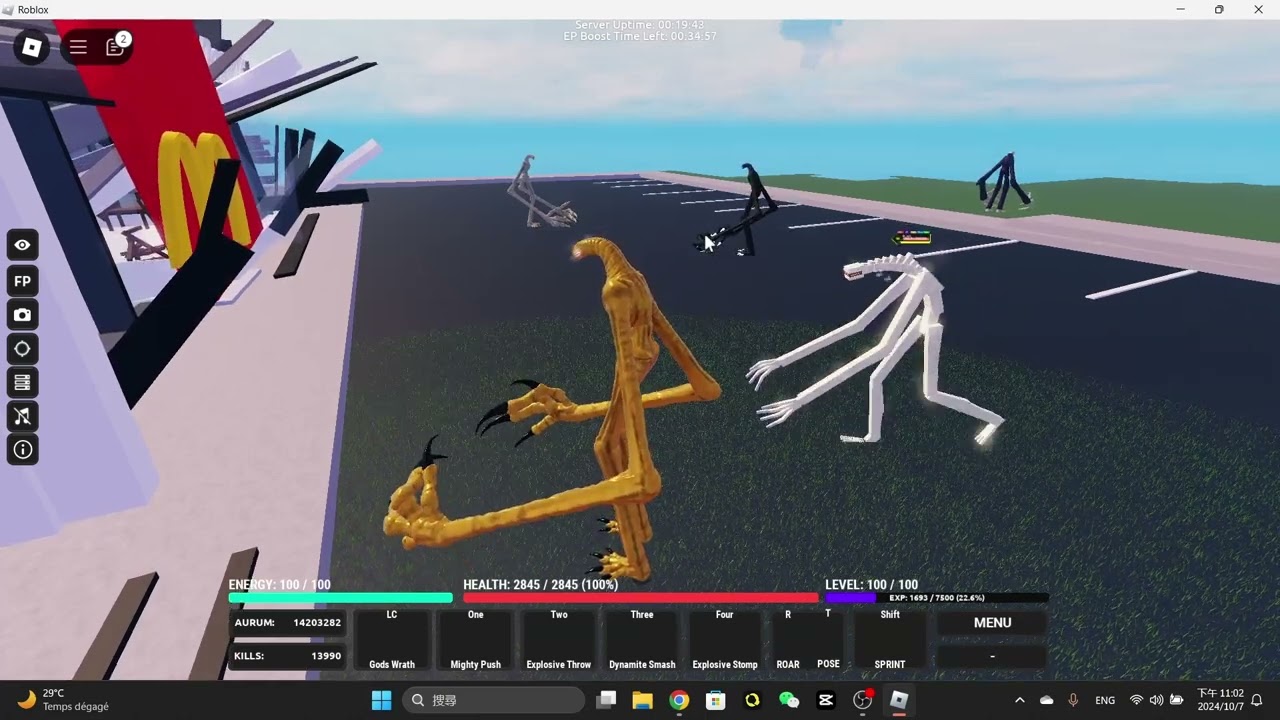Open Microsoft Store from taskbar
This screenshot has height=720, width=1280.
click(715, 700)
